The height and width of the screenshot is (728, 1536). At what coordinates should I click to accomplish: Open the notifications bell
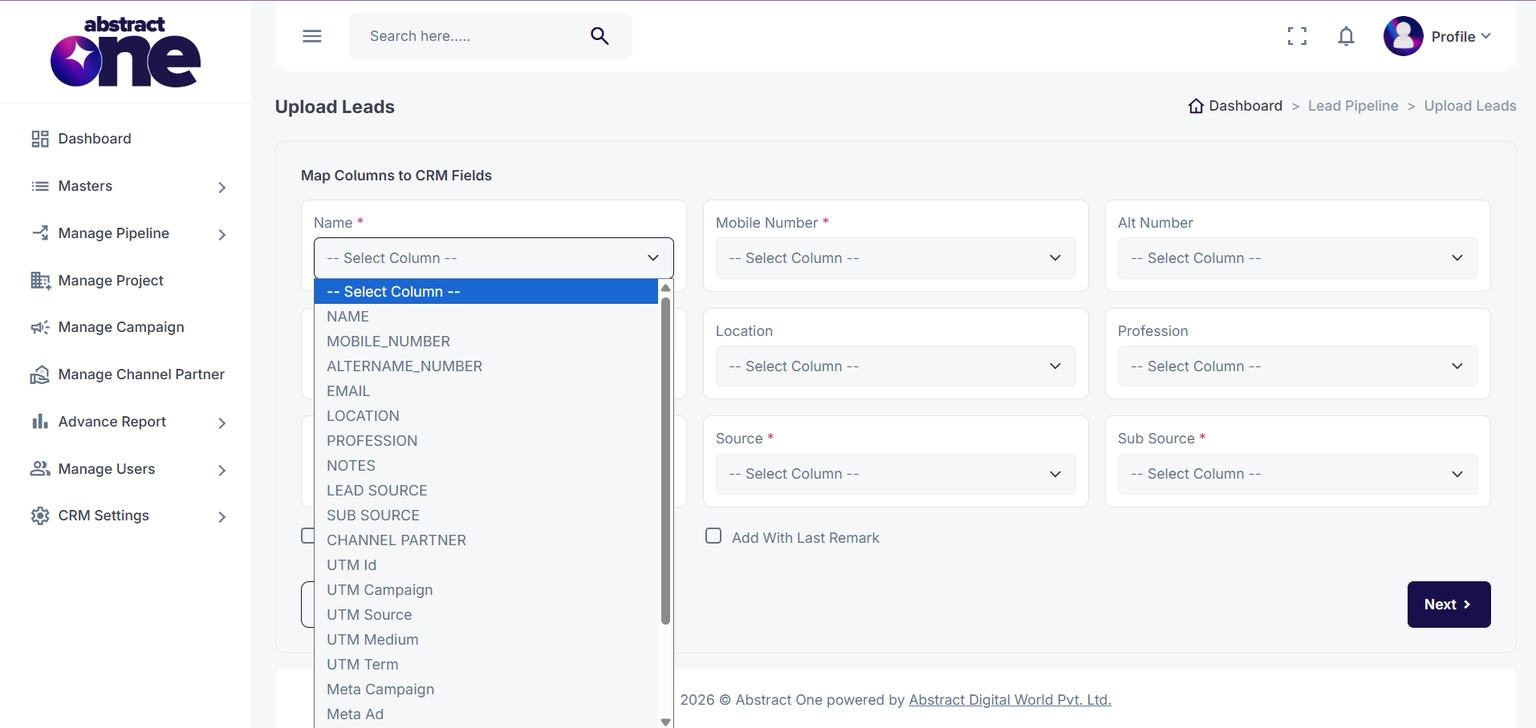tap(1346, 36)
